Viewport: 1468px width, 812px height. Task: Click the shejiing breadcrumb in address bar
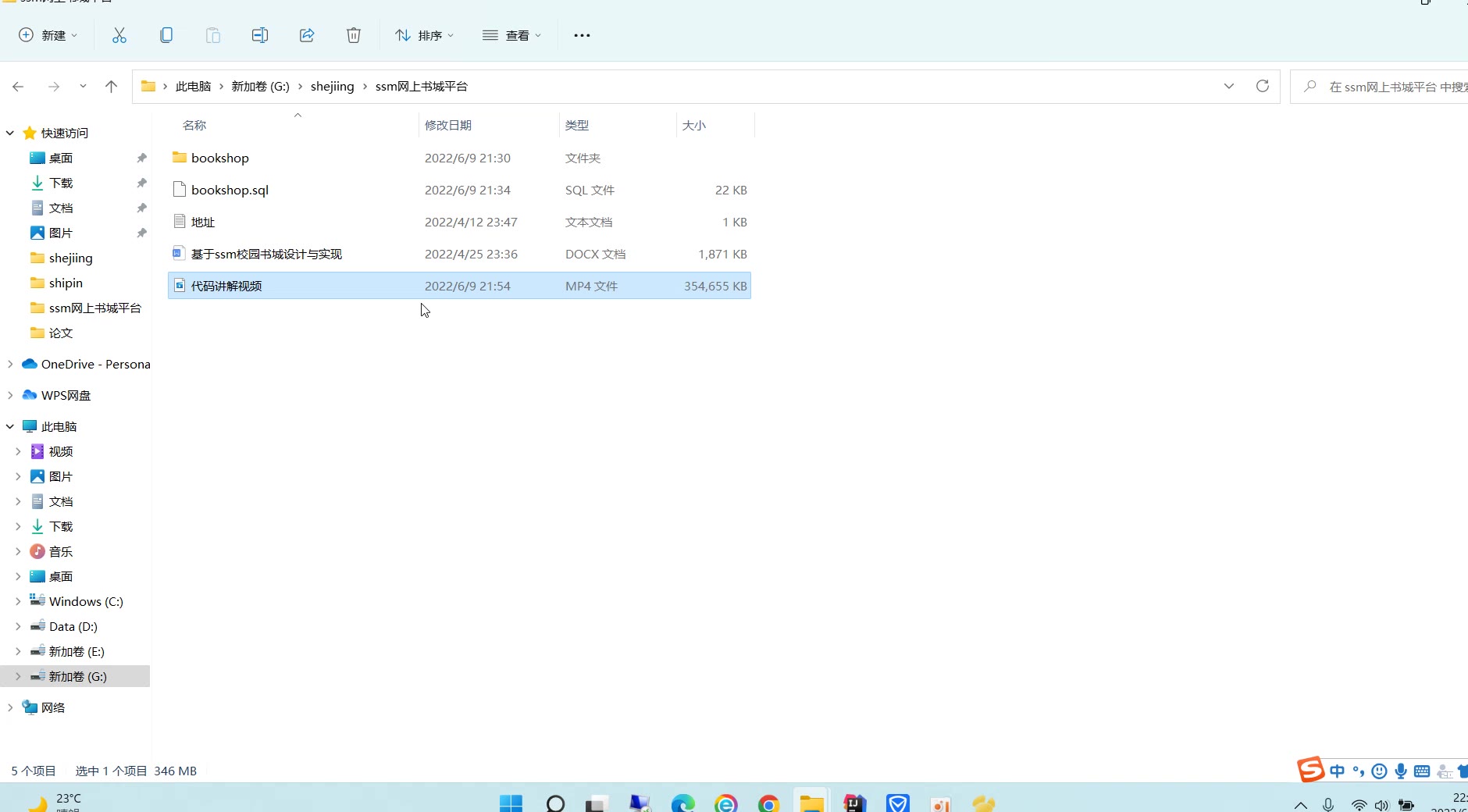[x=332, y=87]
